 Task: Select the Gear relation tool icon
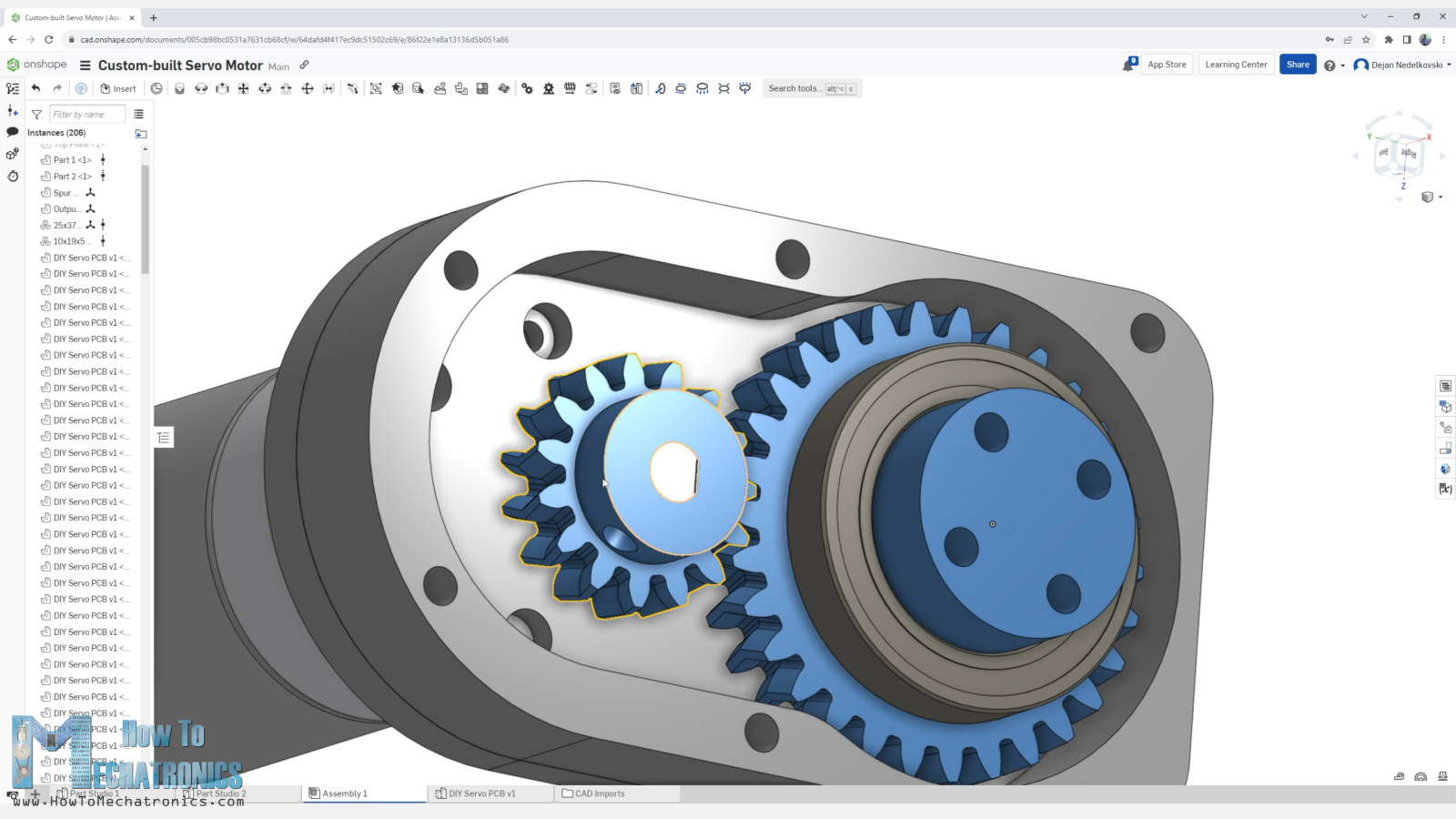pyautogui.click(x=527, y=88)
